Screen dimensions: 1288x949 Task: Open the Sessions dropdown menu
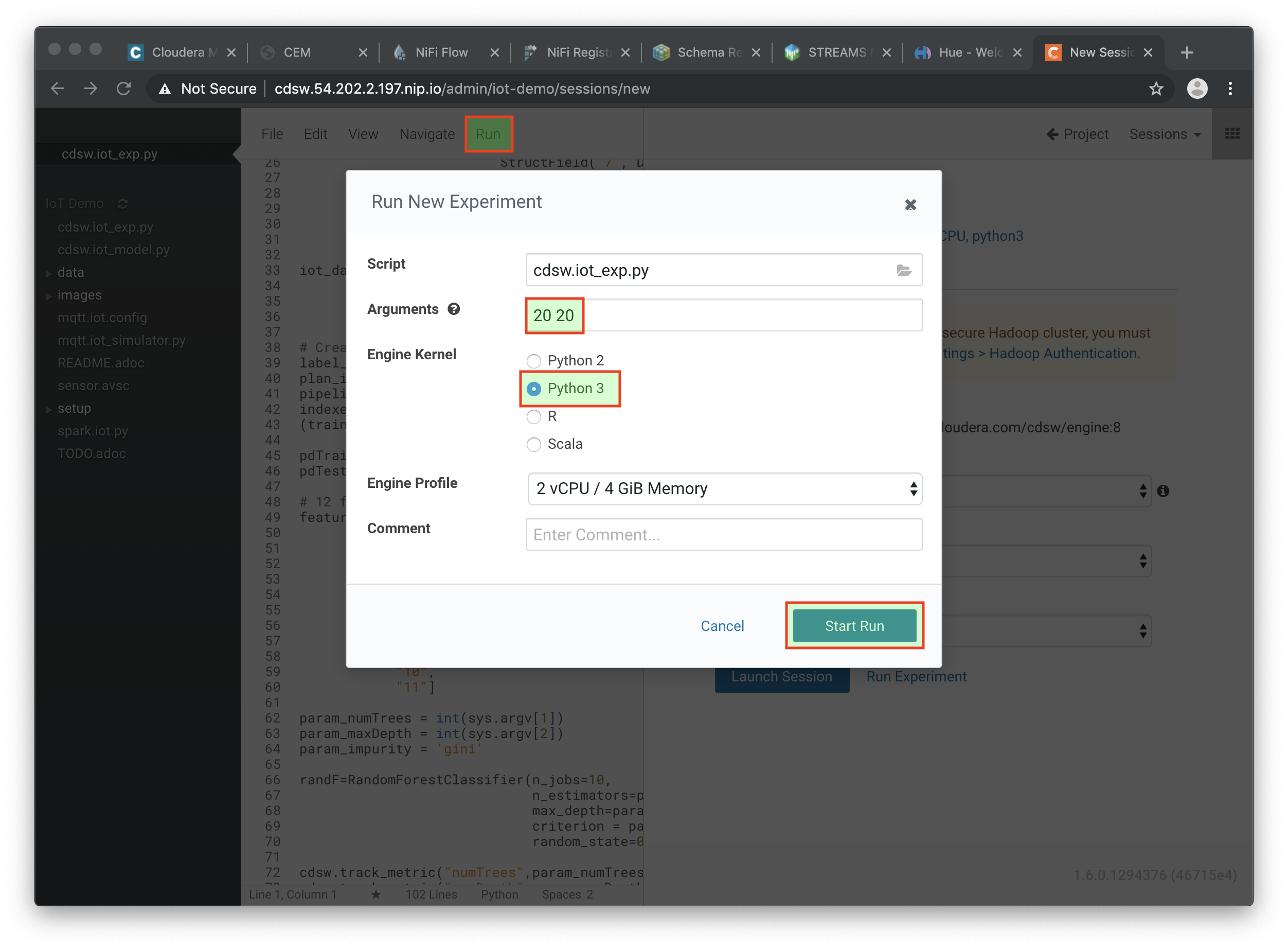[1165, 134]
